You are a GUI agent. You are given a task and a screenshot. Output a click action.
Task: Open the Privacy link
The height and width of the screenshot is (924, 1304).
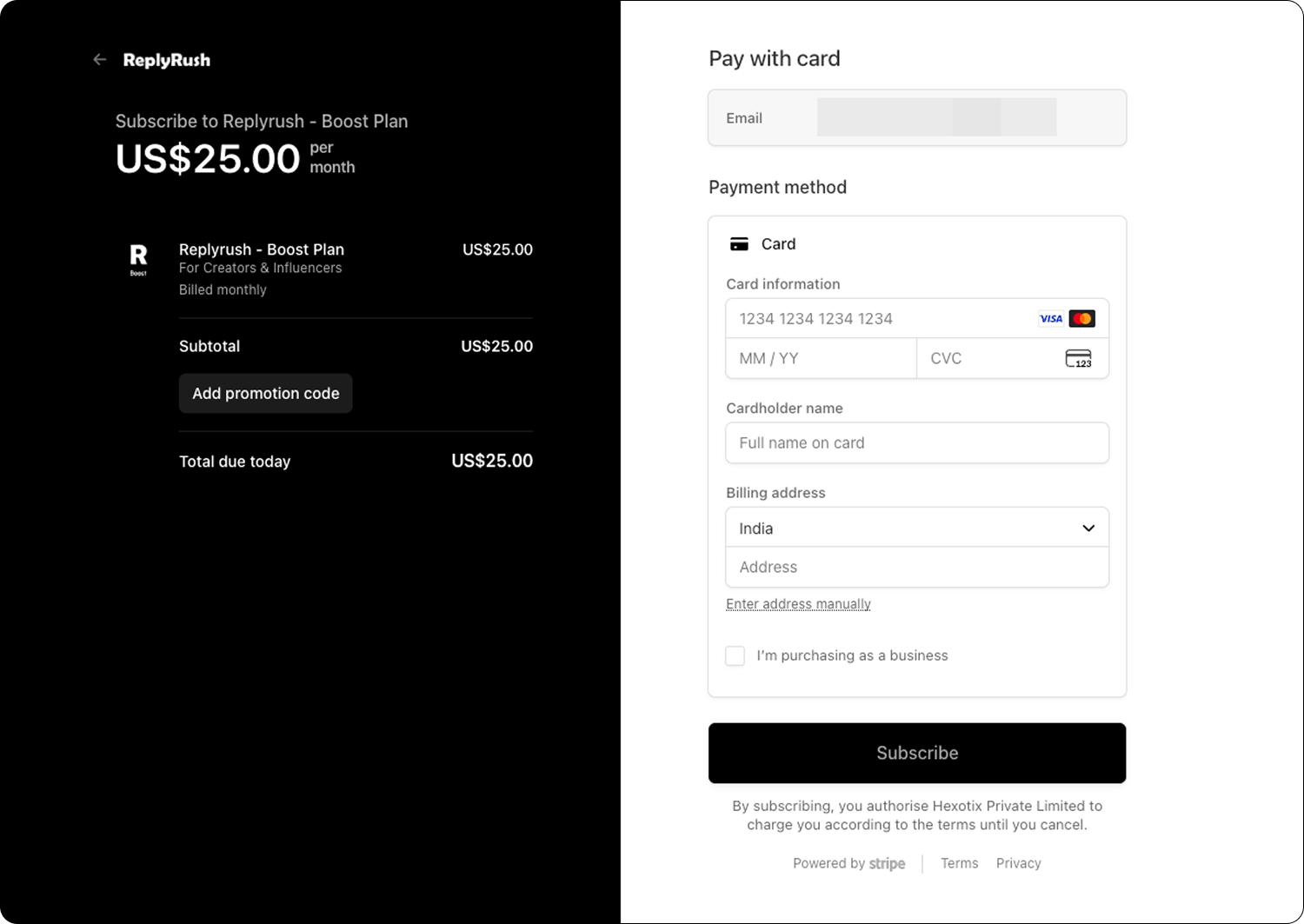[1019, 863]
